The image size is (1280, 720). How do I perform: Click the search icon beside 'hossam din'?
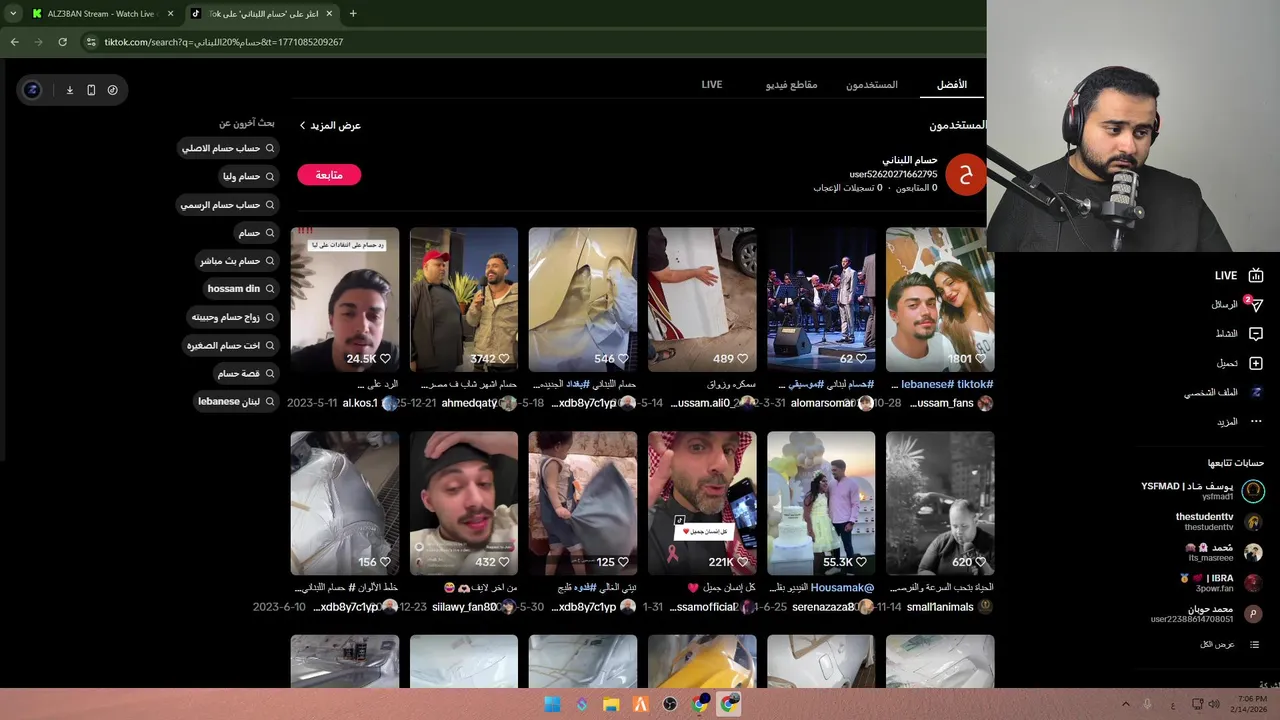(270, 289)
